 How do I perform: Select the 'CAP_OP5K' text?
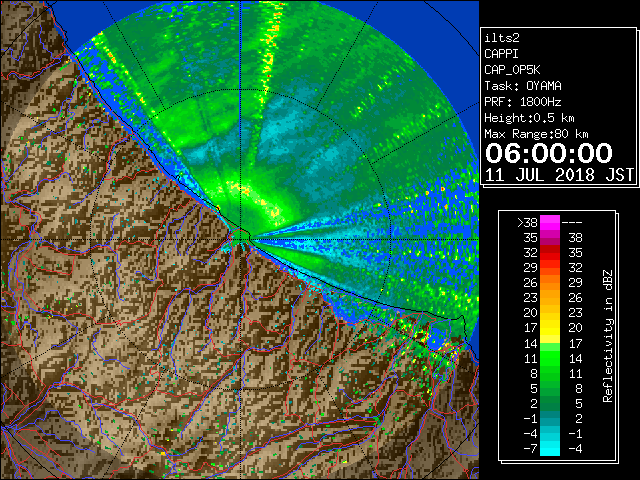pos(512,70)
